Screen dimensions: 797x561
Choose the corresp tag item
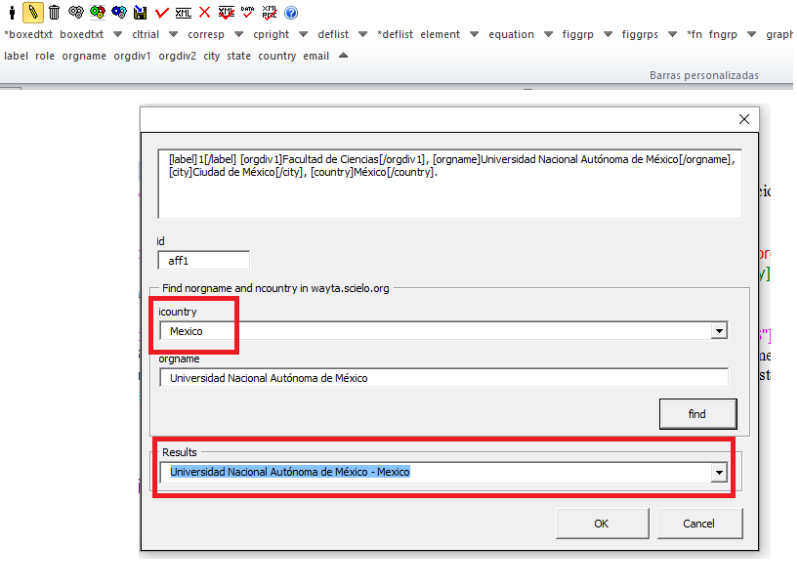206,35
